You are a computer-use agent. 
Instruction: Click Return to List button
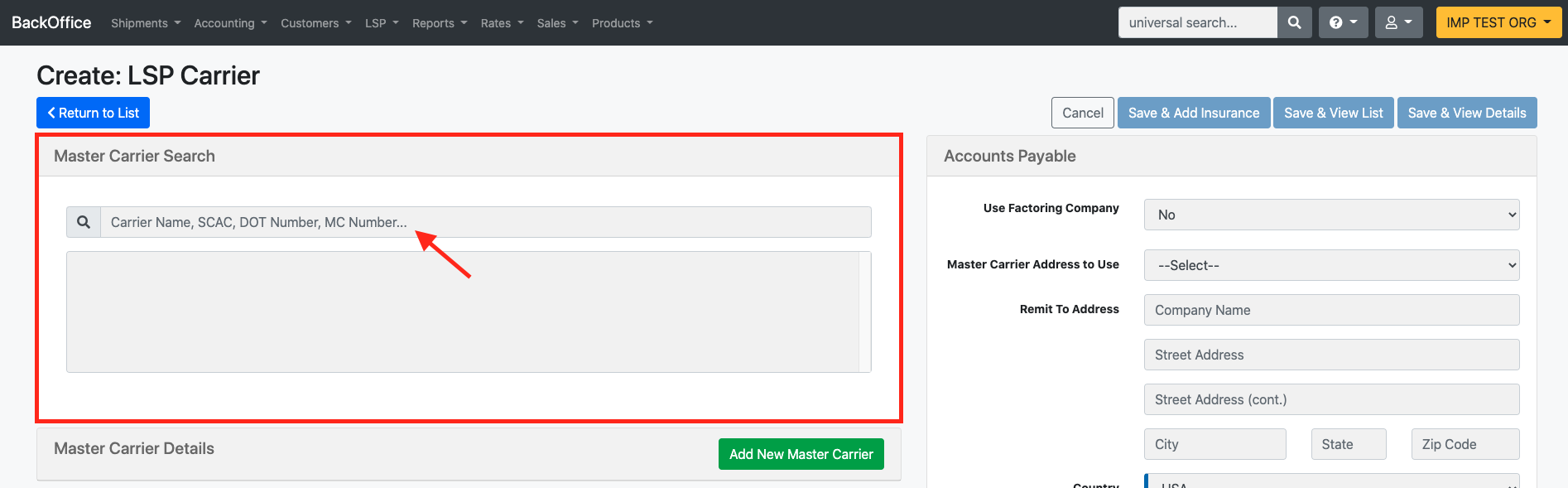93,113
